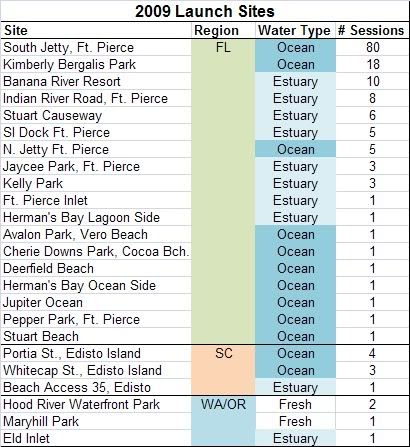Viewport: 410px width, 447px height.
Task: Select the Eld Inlet site cell
Action: tap(96, 438)
